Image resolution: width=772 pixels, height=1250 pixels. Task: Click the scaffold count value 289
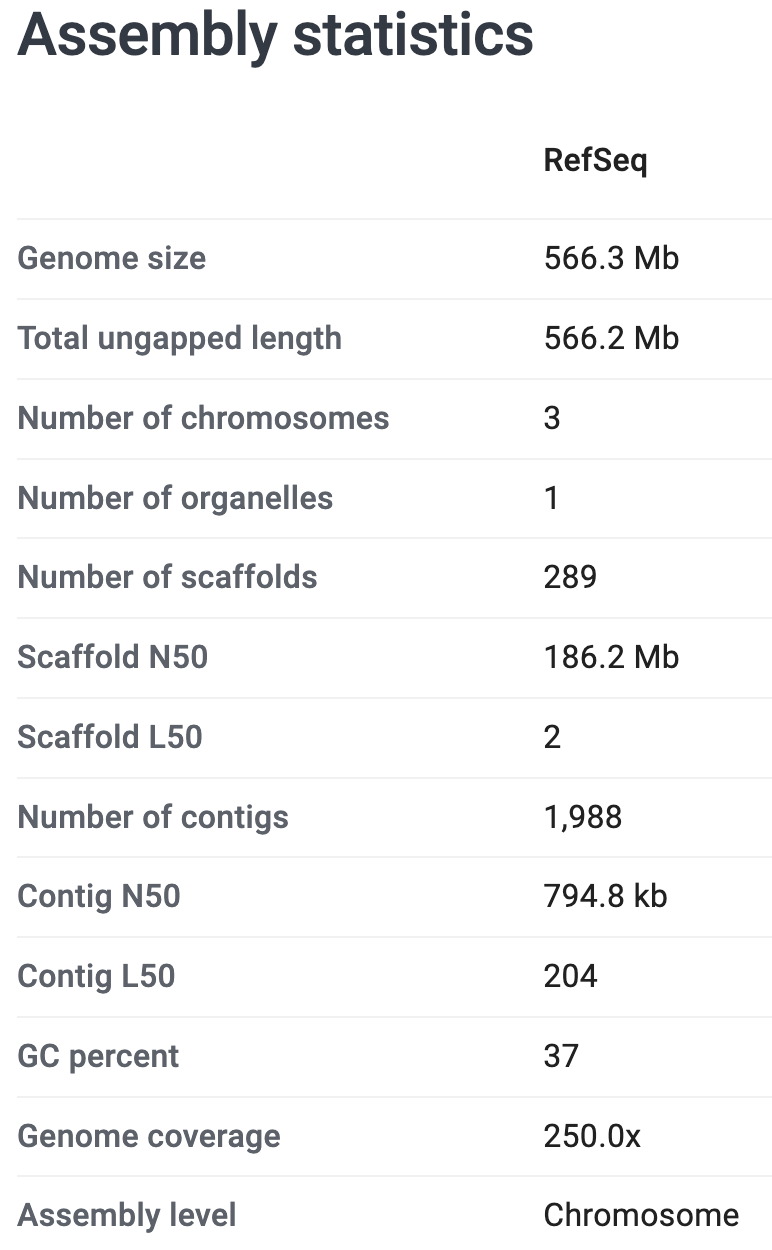[570, 577]
